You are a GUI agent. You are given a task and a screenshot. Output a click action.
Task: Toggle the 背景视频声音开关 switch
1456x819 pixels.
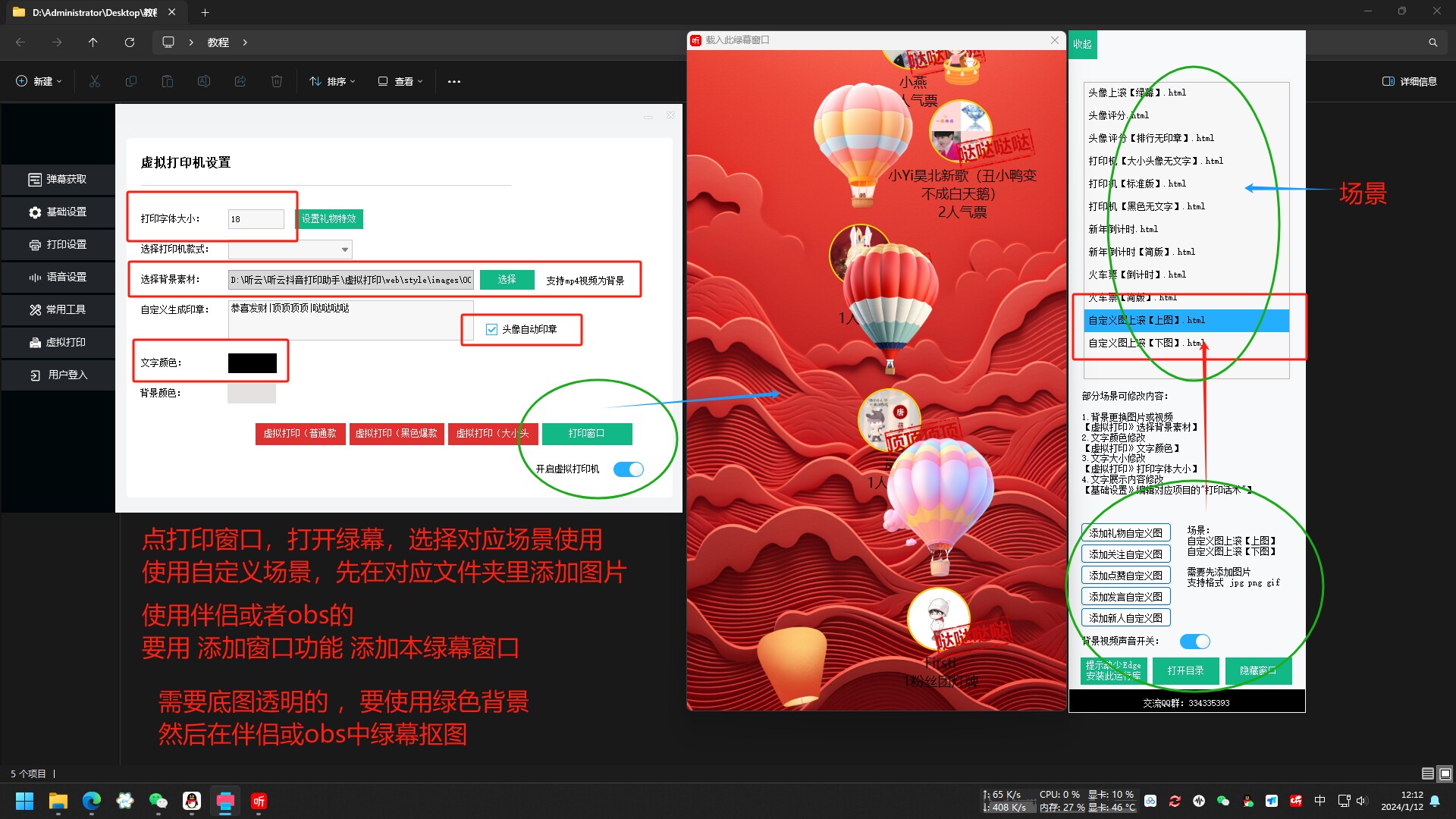(1195, 642)
